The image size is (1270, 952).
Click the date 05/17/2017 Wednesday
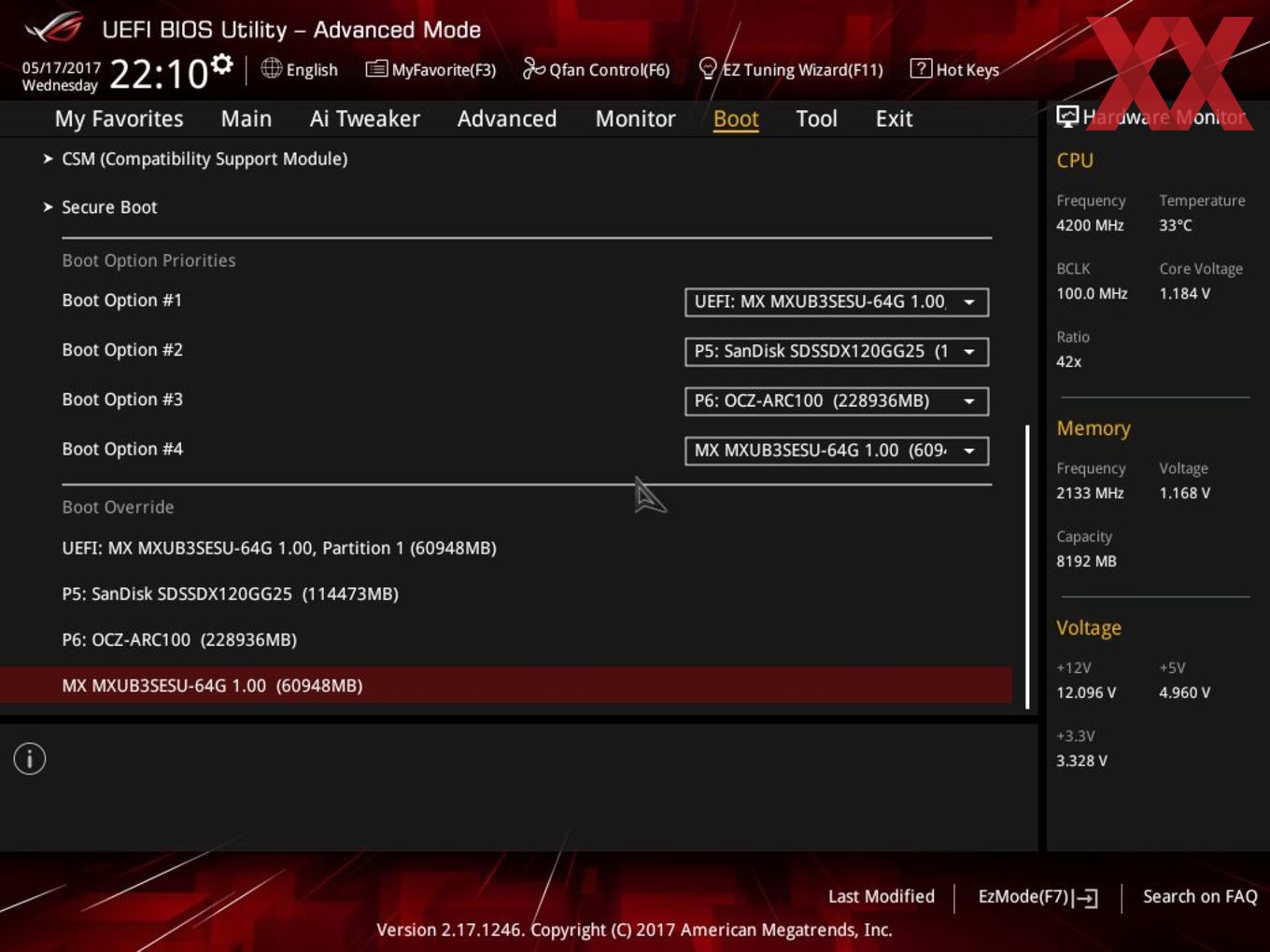tap(61, 77)
